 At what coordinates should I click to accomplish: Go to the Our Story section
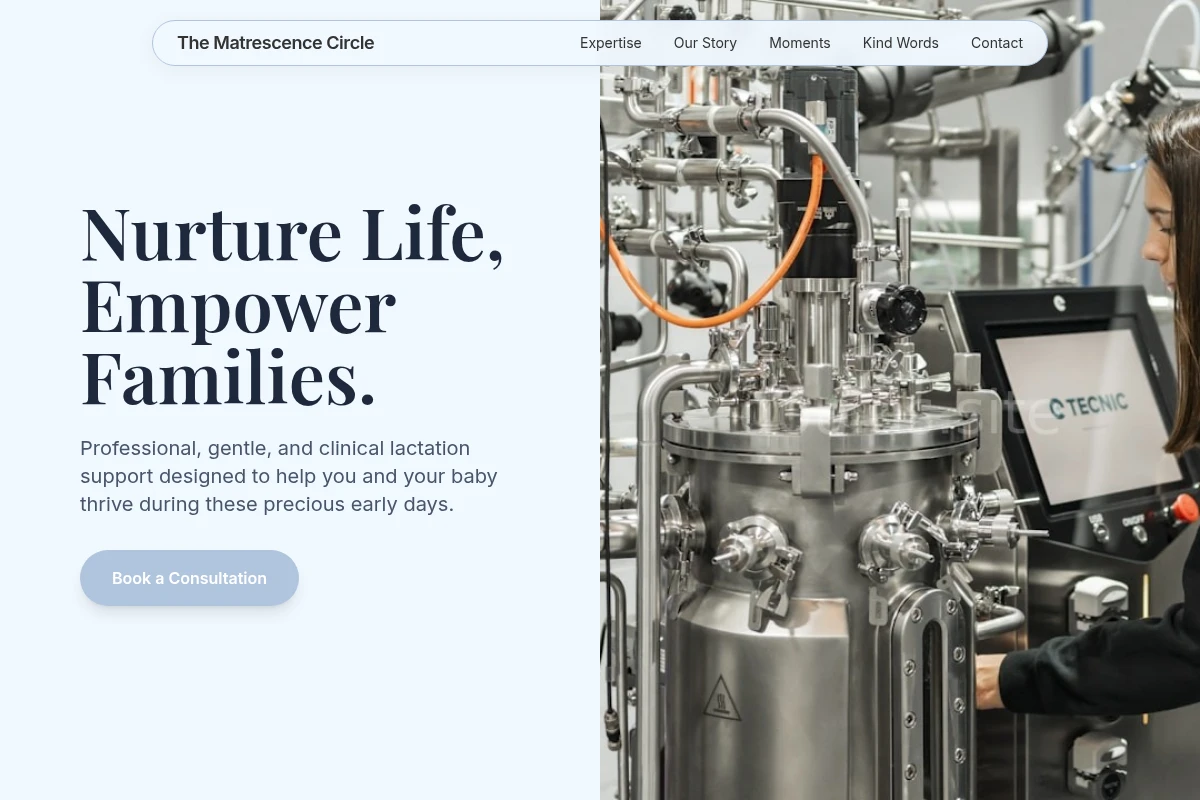705,43
